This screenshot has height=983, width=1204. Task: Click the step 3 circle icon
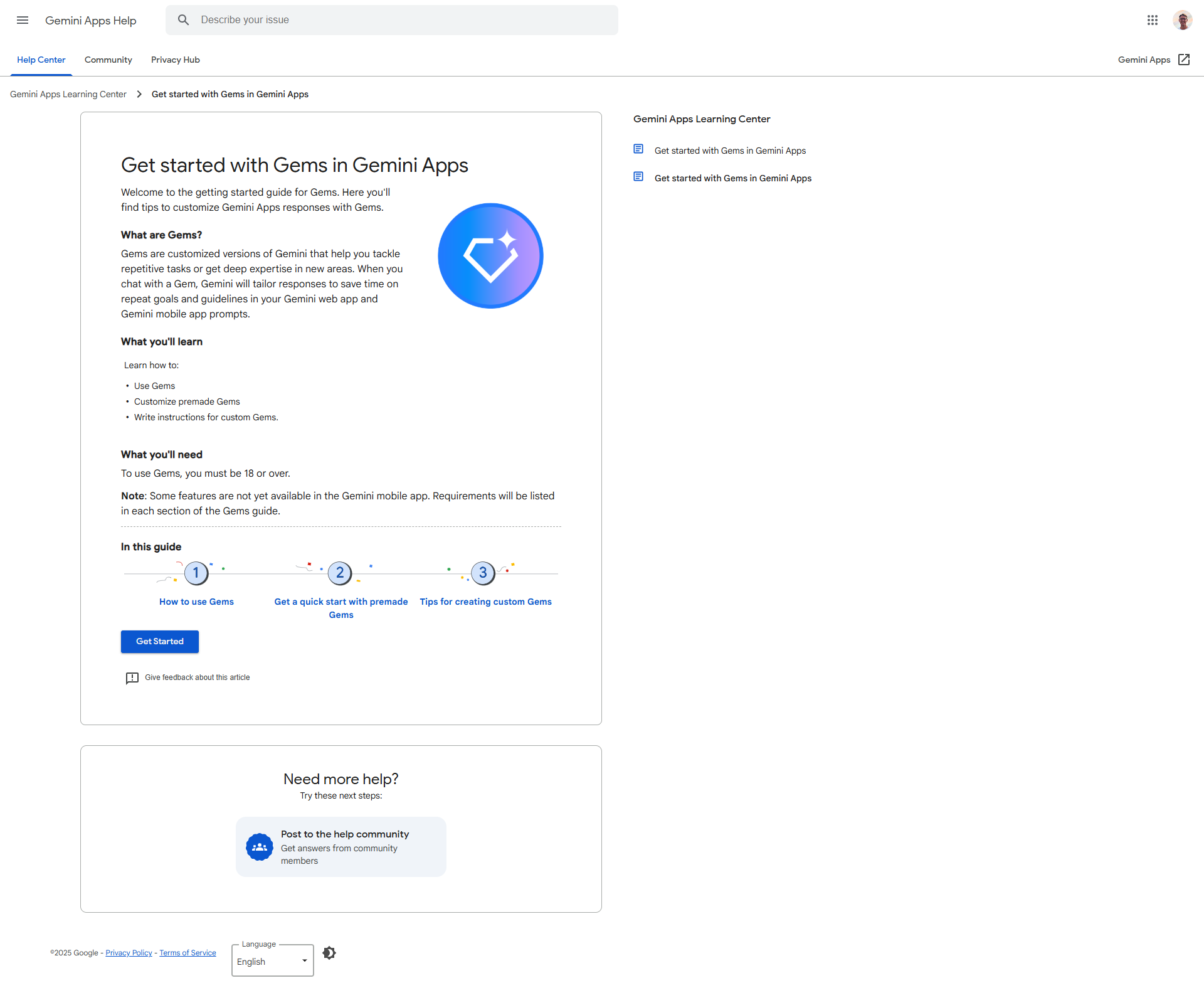(483, 573)
